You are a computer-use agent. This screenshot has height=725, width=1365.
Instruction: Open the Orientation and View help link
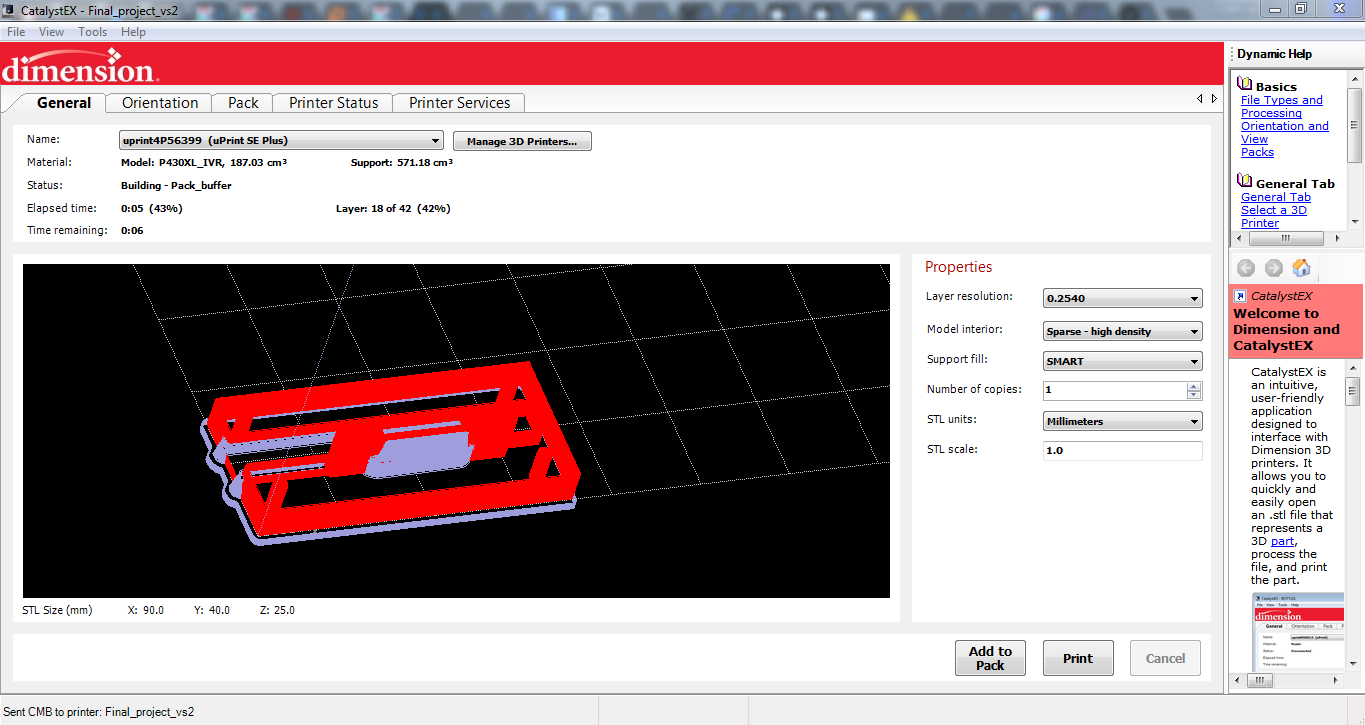(x=1284, y=133)
